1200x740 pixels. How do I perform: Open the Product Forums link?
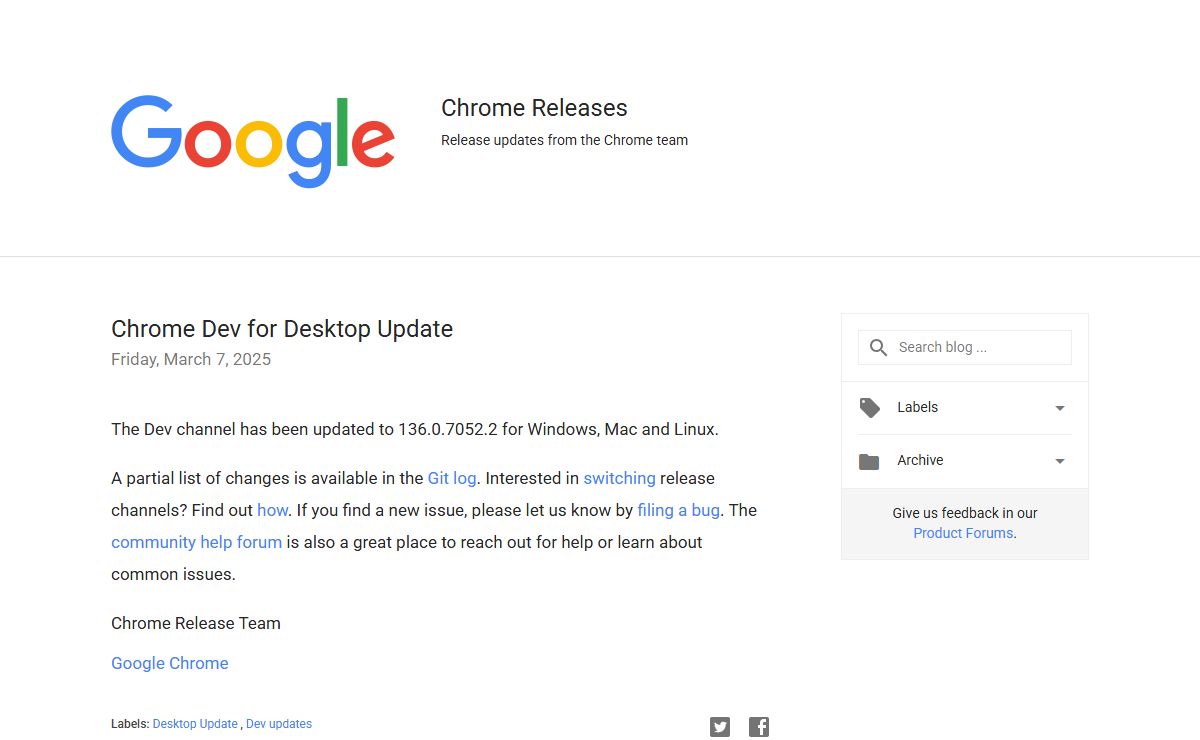(963, 533)
